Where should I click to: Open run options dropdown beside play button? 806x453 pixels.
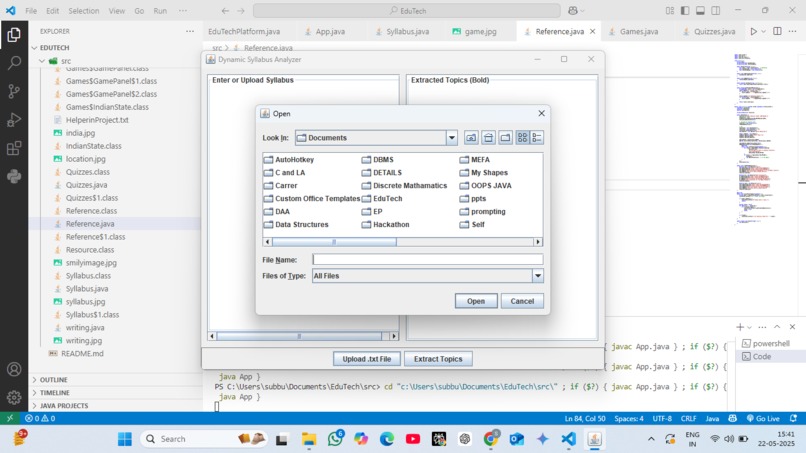click(x=763, y=31)
